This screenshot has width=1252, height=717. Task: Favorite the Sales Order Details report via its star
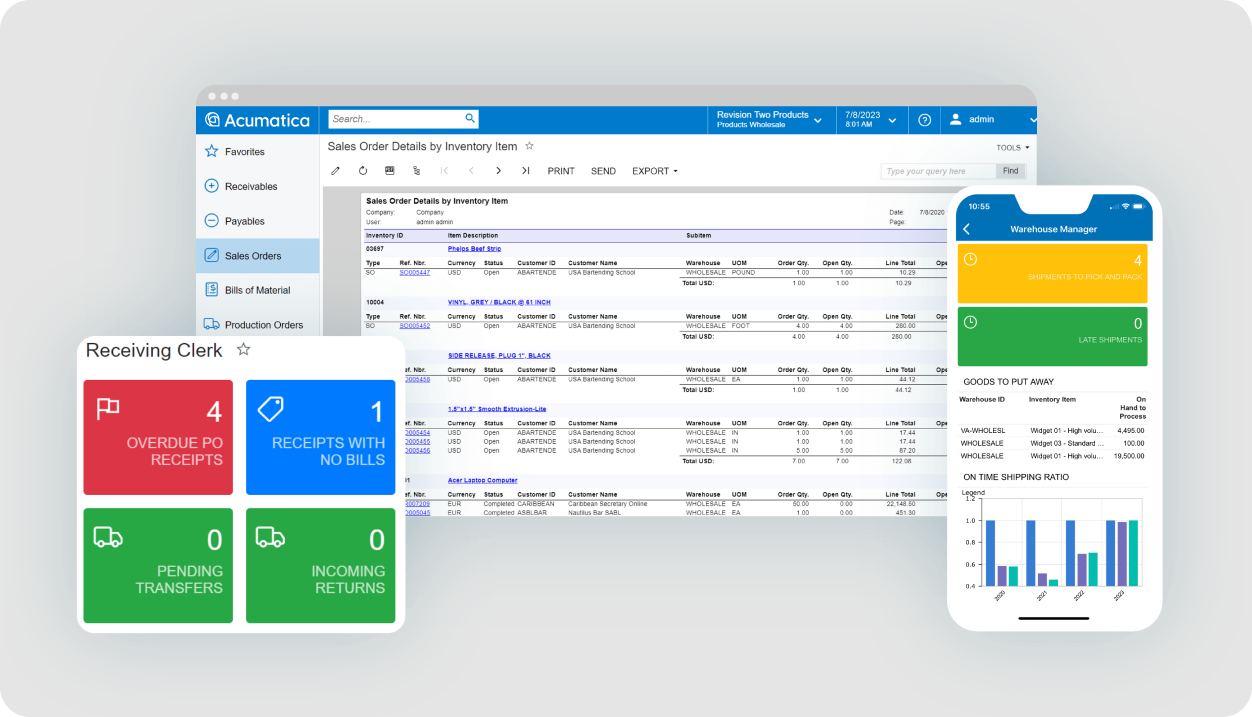tap(529, 146)
